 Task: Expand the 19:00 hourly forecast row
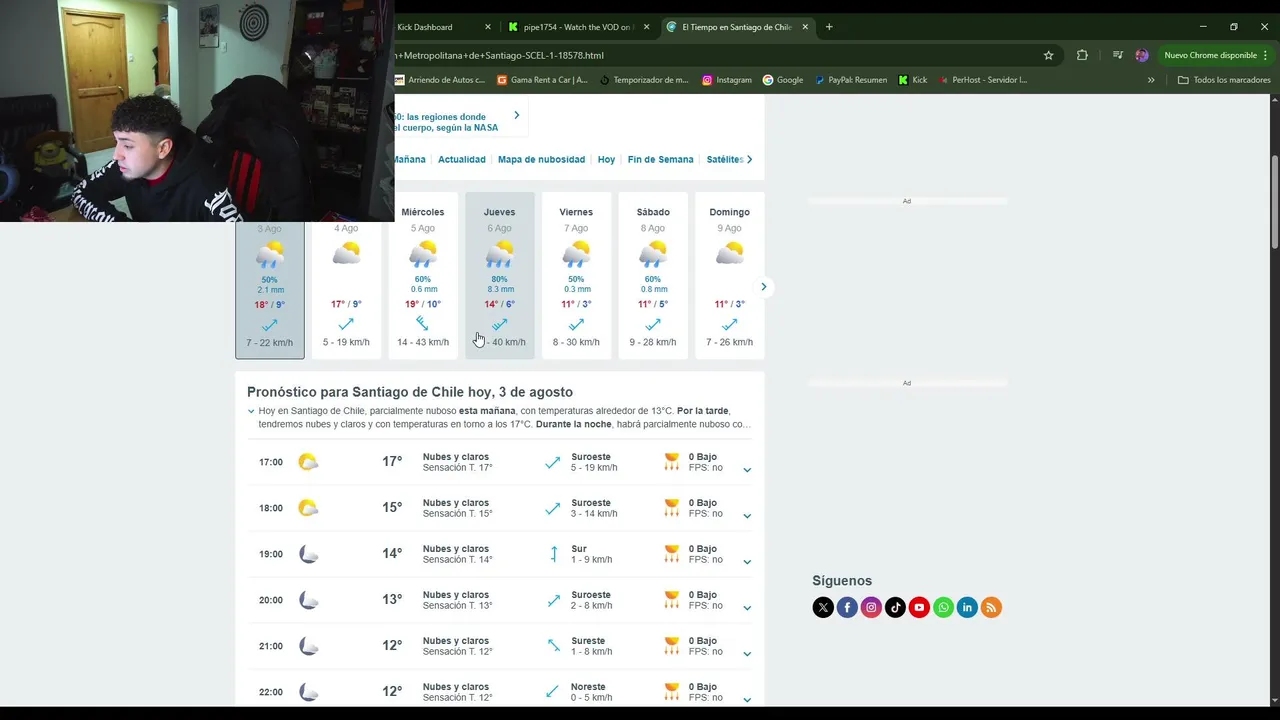747,561
